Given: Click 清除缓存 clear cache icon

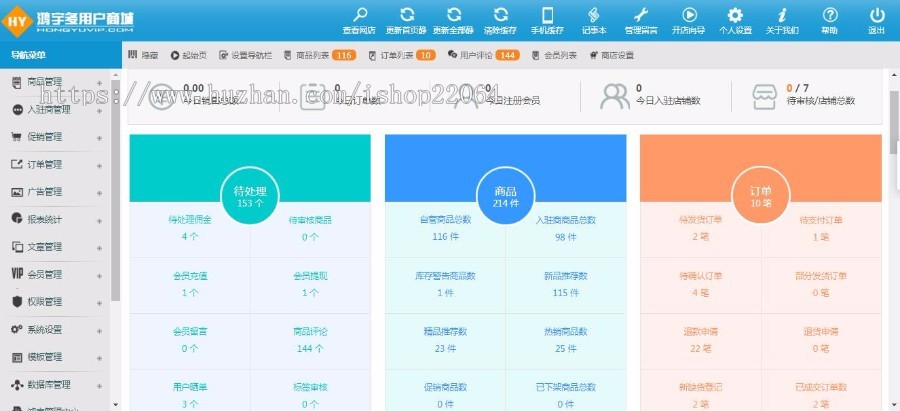Looking at the screenshot, I should click(x=501, y=15).
